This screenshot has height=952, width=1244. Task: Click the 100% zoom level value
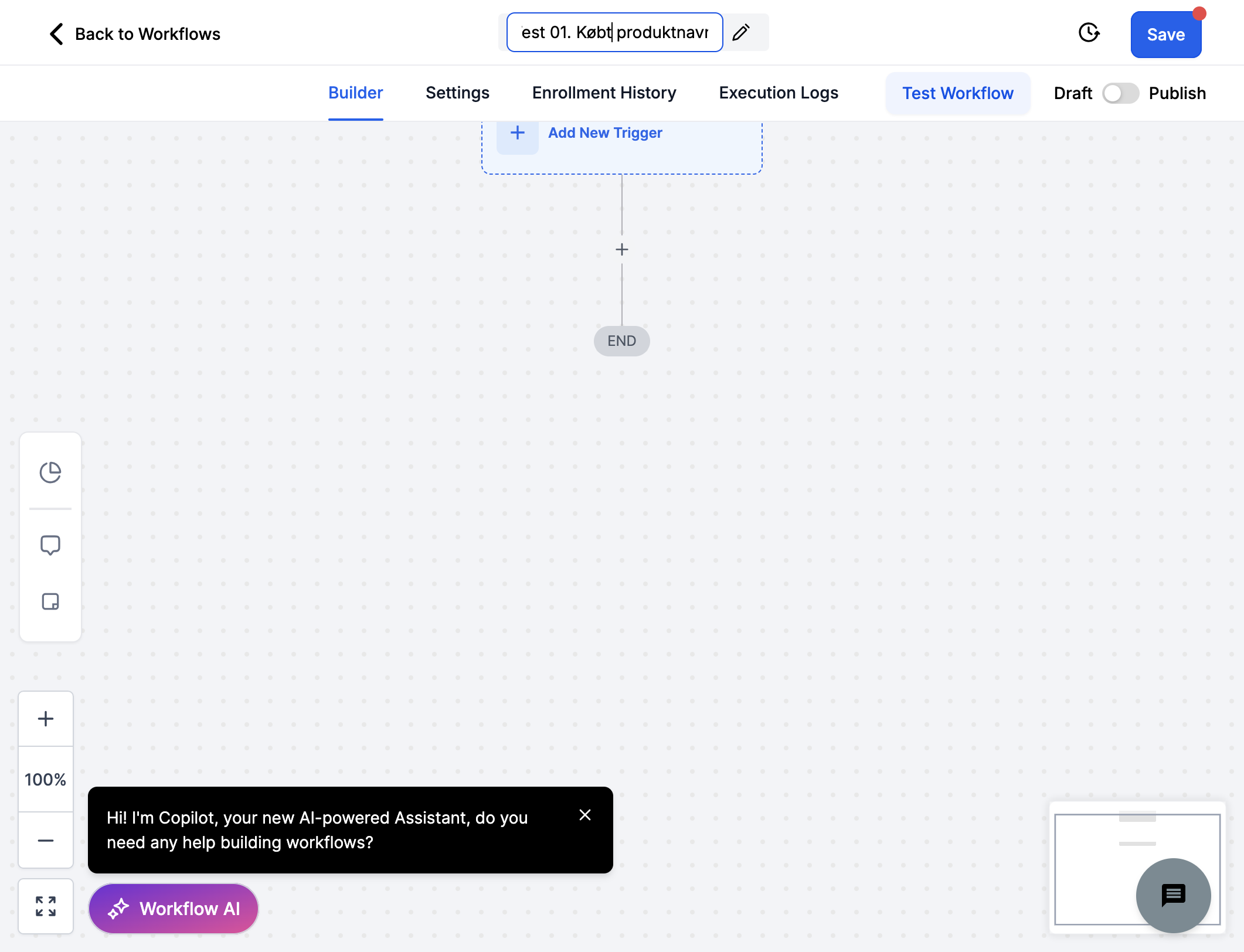pos(46,780)
